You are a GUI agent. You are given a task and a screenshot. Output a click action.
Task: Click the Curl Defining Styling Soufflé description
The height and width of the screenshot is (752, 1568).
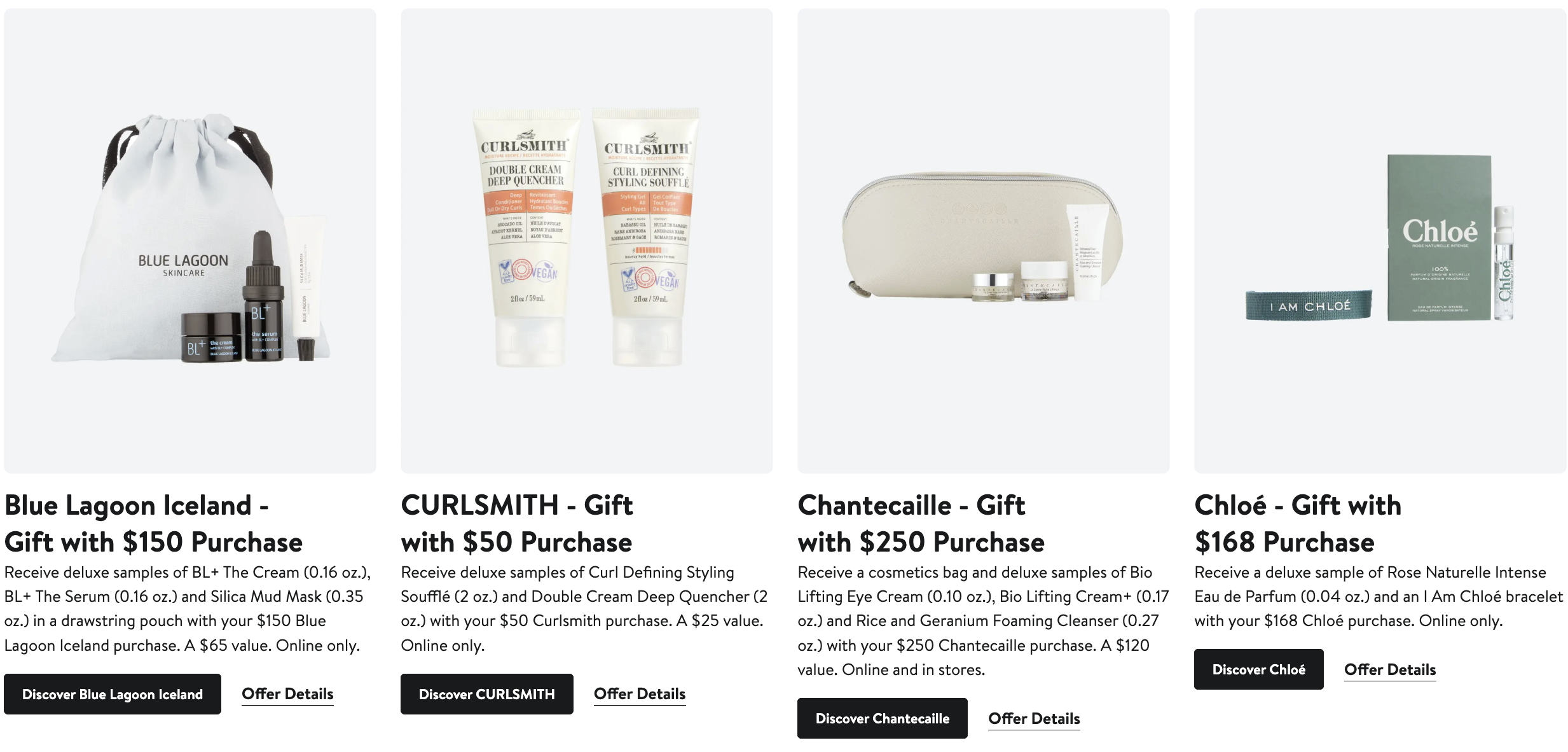point(584,609)
